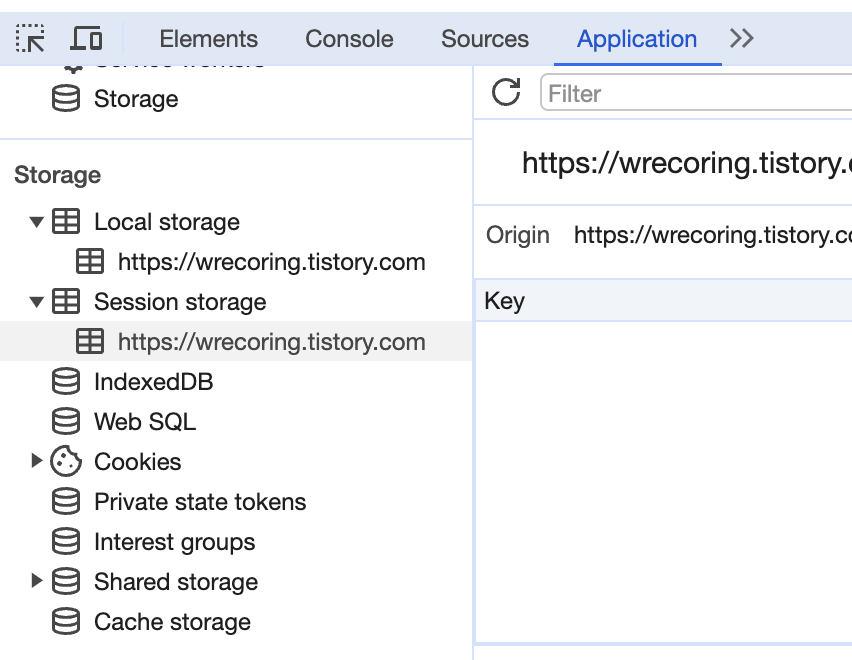
Task: Switch to the Sources tab
Action: pos(485,39)
